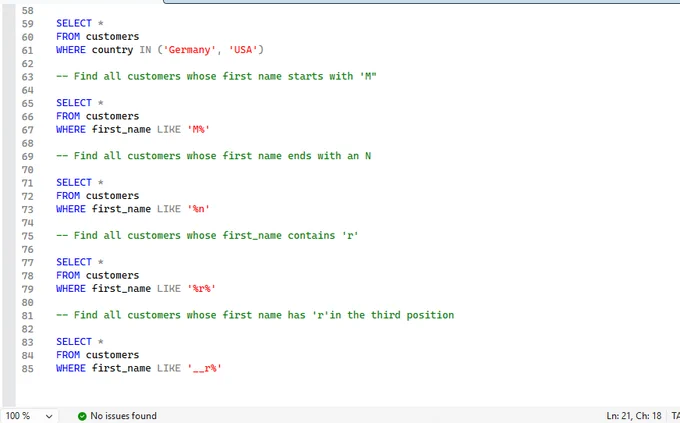Viewport: 680px width, 423px height.
Task: Click the IN keyword on line 61
Action: [x=145, y=50]
